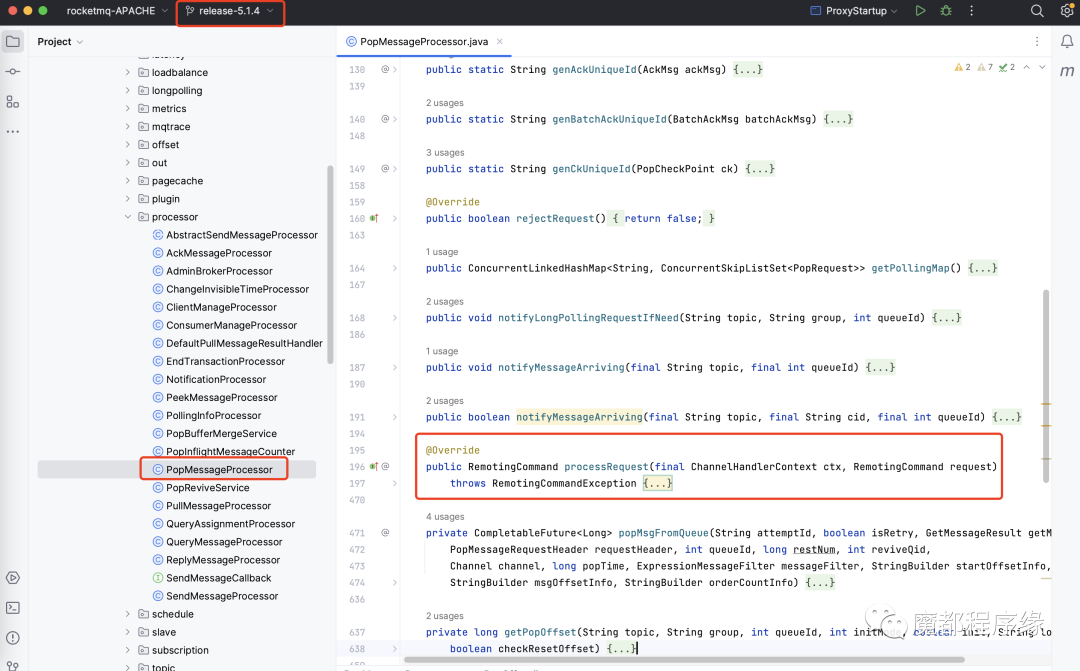Viewport: 1080px width, 671px height.
Task: Expand the loadbalance package
Action: pos(127,72)
